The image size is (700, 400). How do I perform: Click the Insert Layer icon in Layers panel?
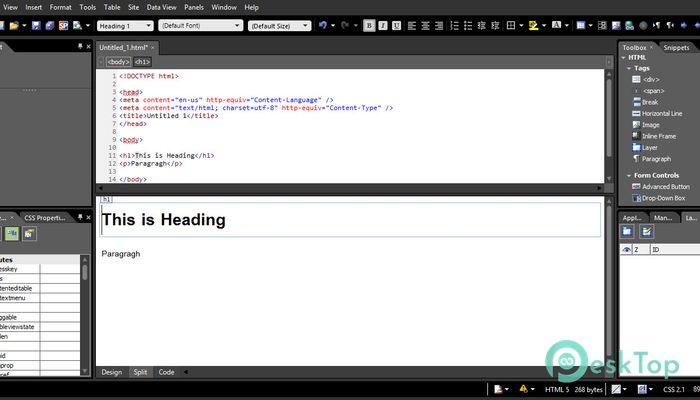(x=627, y=231)
